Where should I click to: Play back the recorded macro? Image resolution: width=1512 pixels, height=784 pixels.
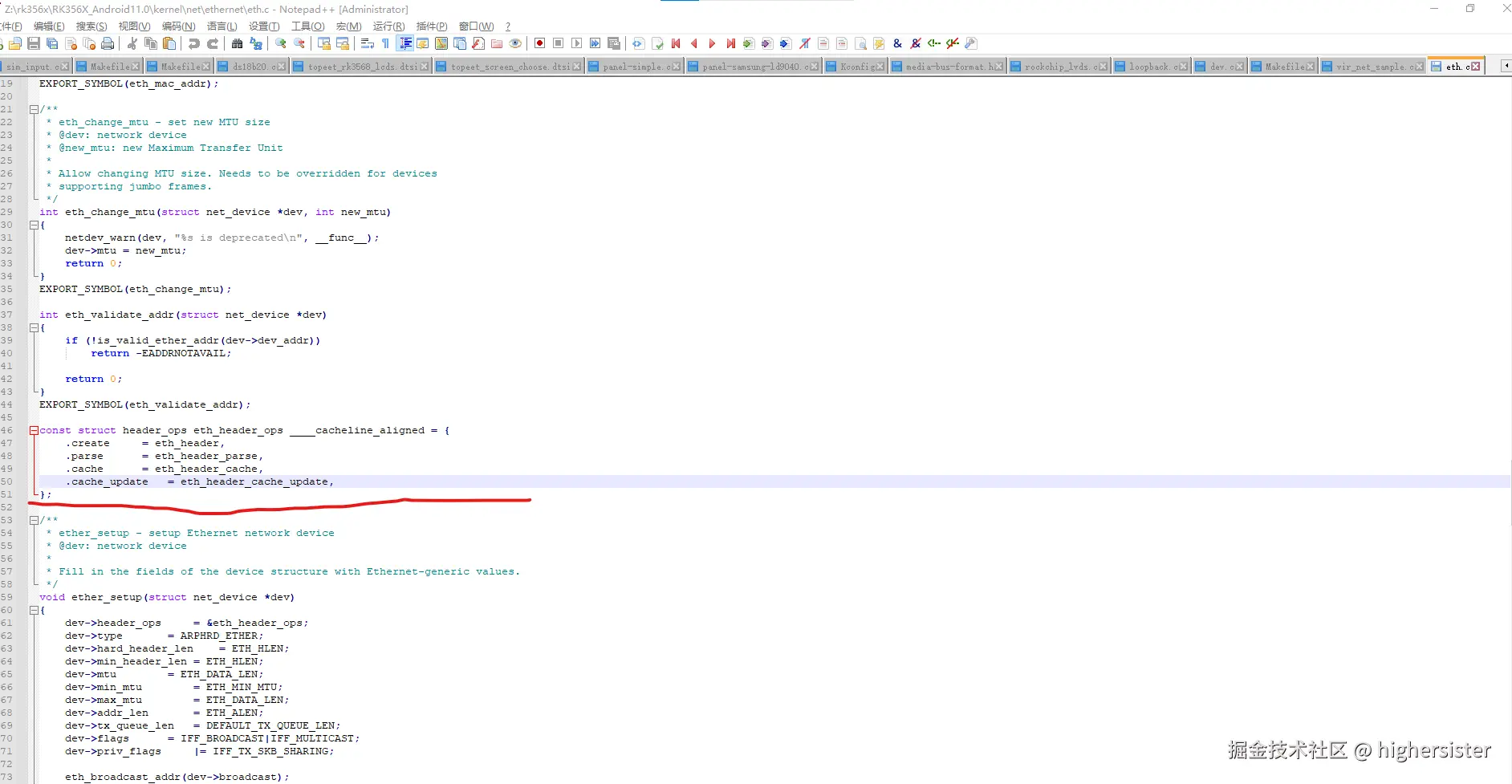[x=577, y=43]
